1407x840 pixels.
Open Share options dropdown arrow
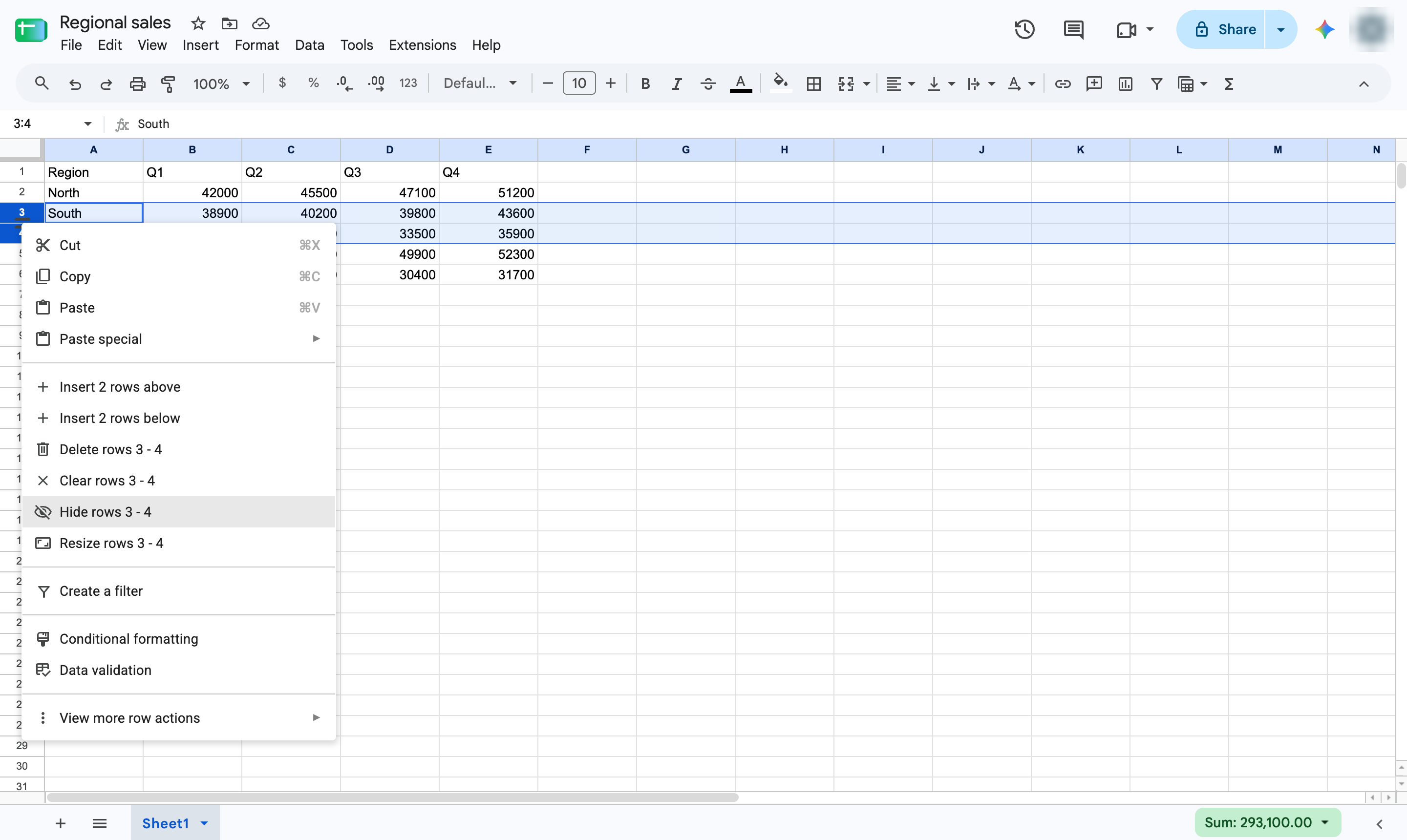click(1281, 29)
